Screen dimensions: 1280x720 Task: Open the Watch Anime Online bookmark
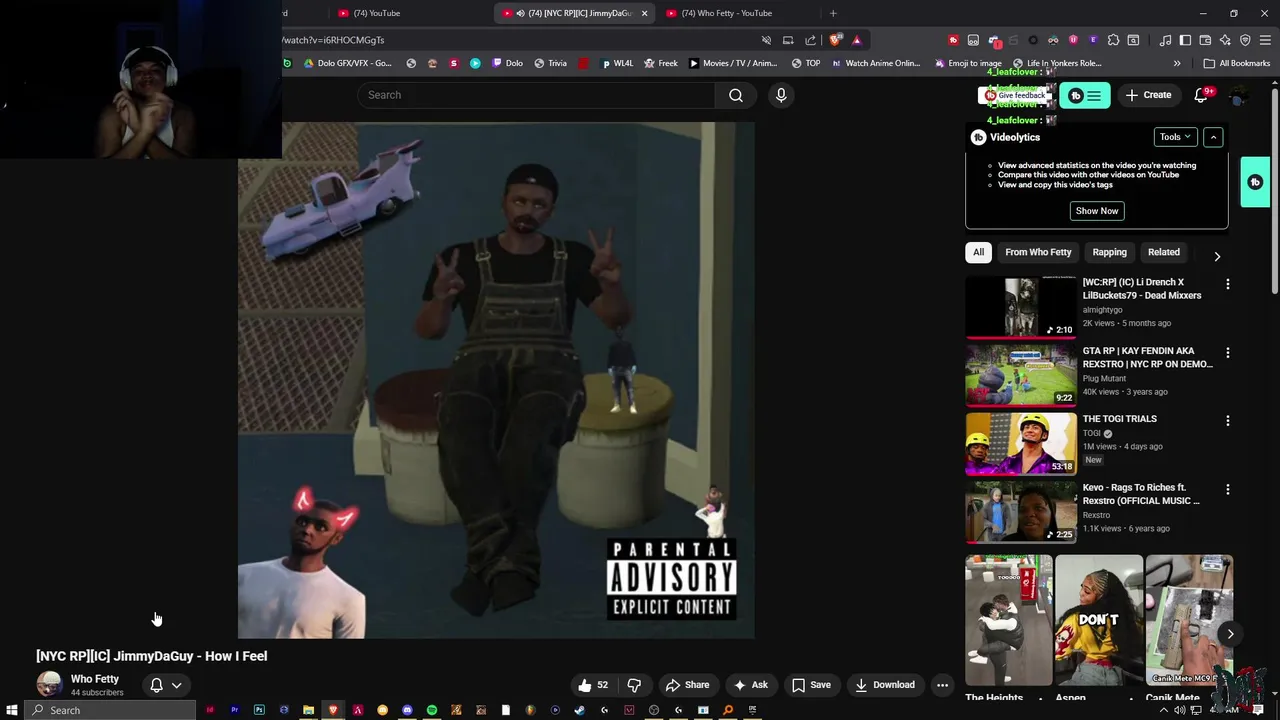pyautogui.click(x=875, y=63)
